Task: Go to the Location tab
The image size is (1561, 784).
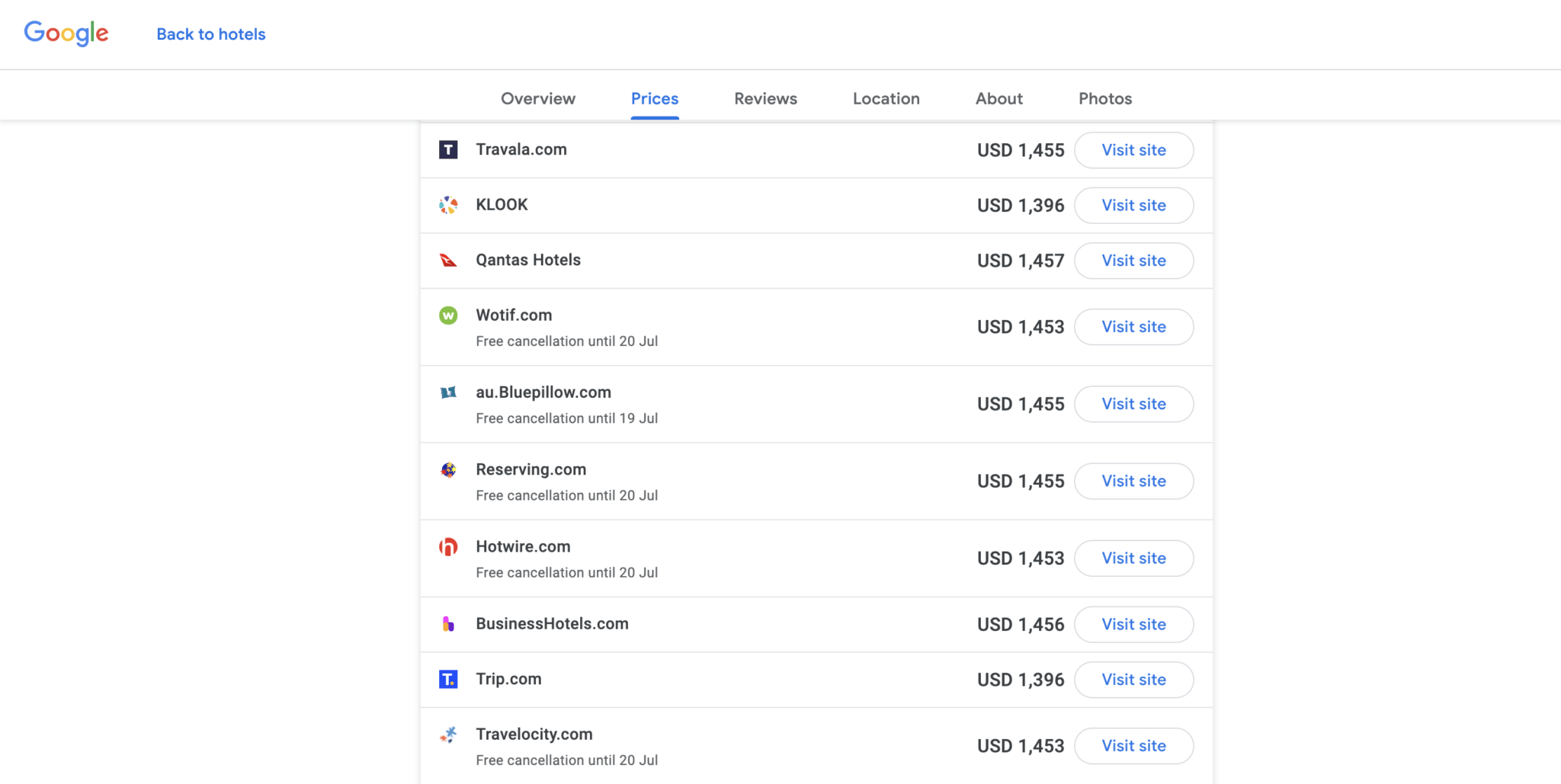Action: coord(886,99)
